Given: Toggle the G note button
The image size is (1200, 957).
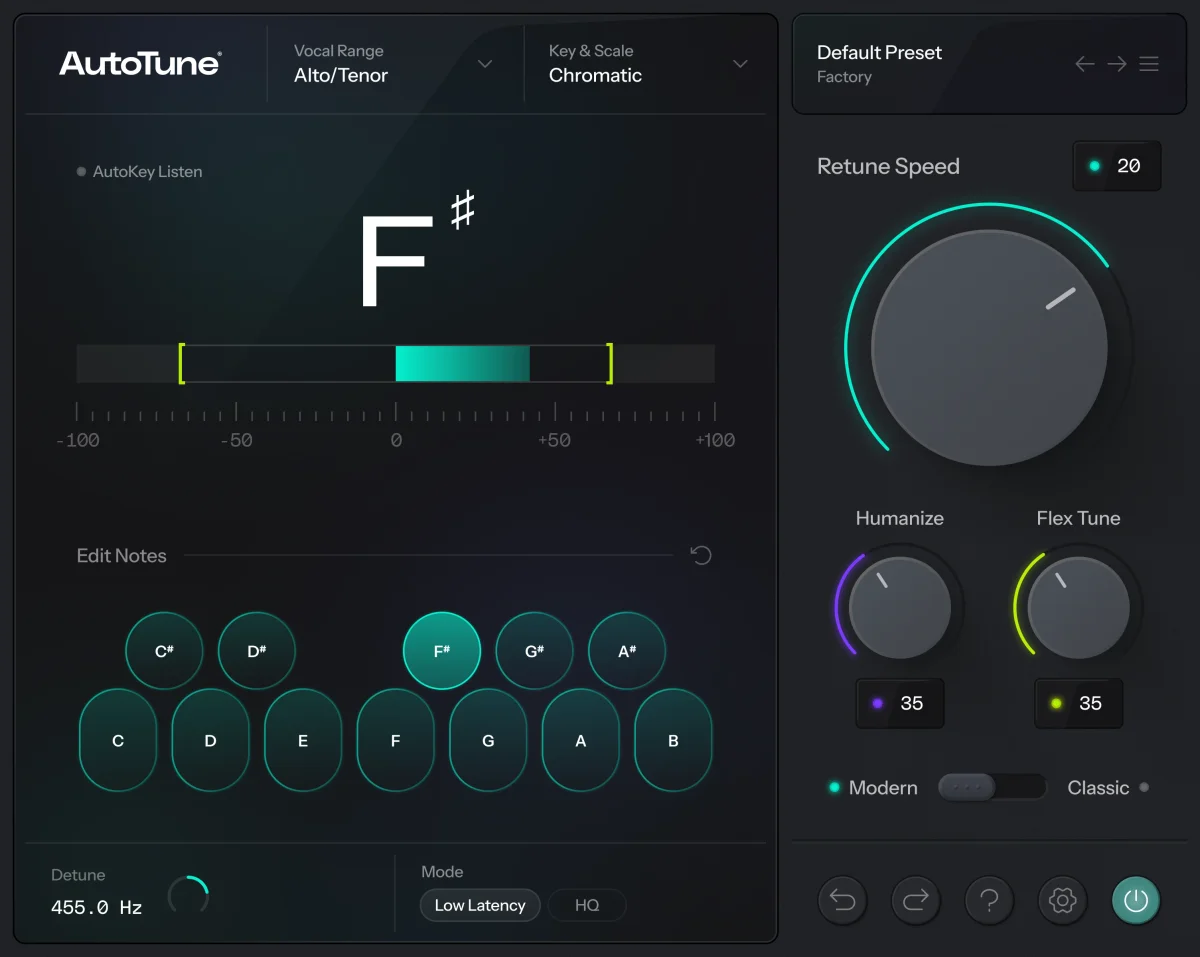Looking at the screenshot, I should 488,741.
